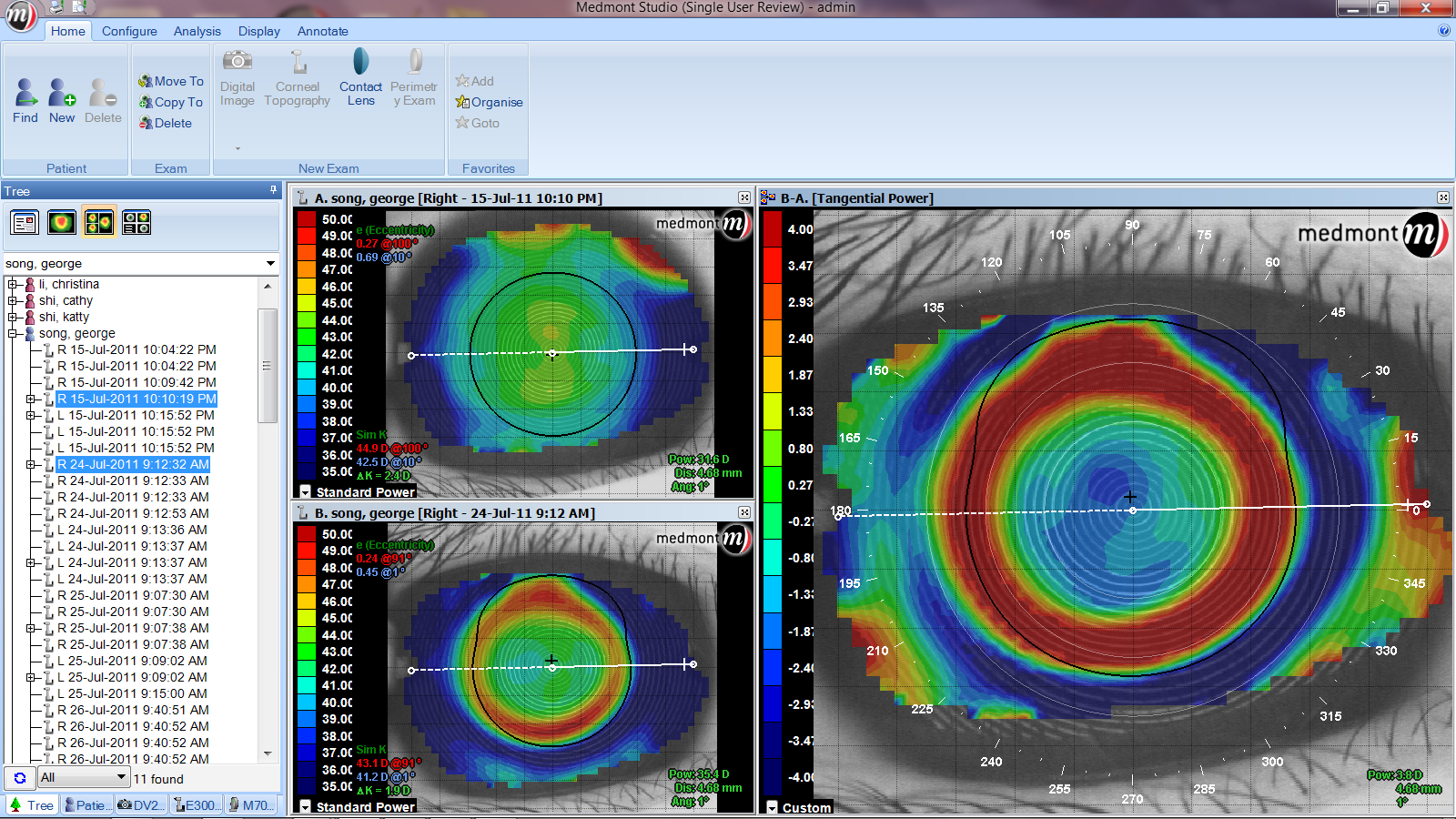Start a Perimetry Exam

tap(414, 78)
